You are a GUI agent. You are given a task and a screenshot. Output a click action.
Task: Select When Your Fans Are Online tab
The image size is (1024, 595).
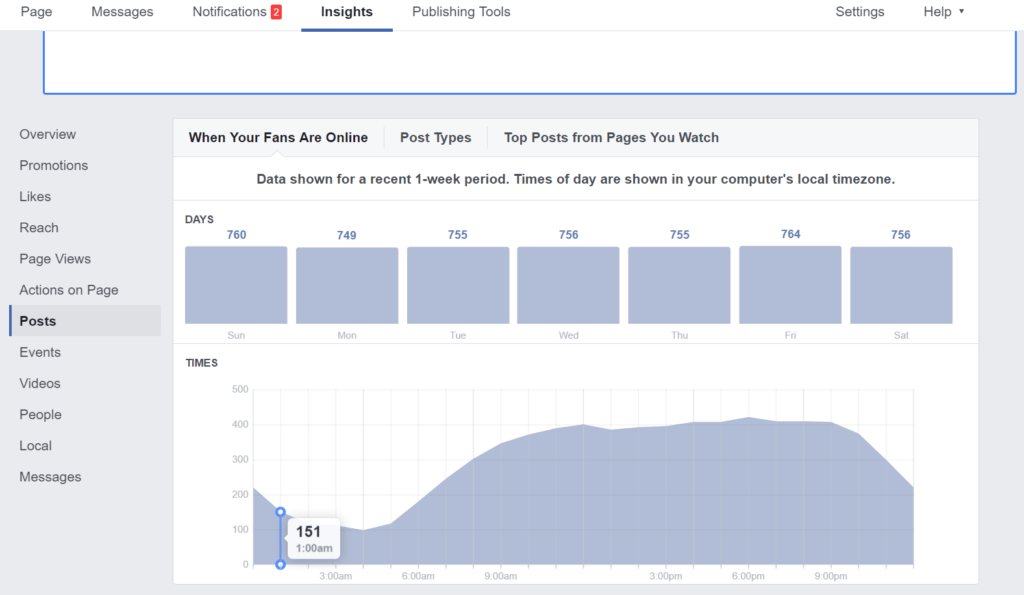coord(278,138)
